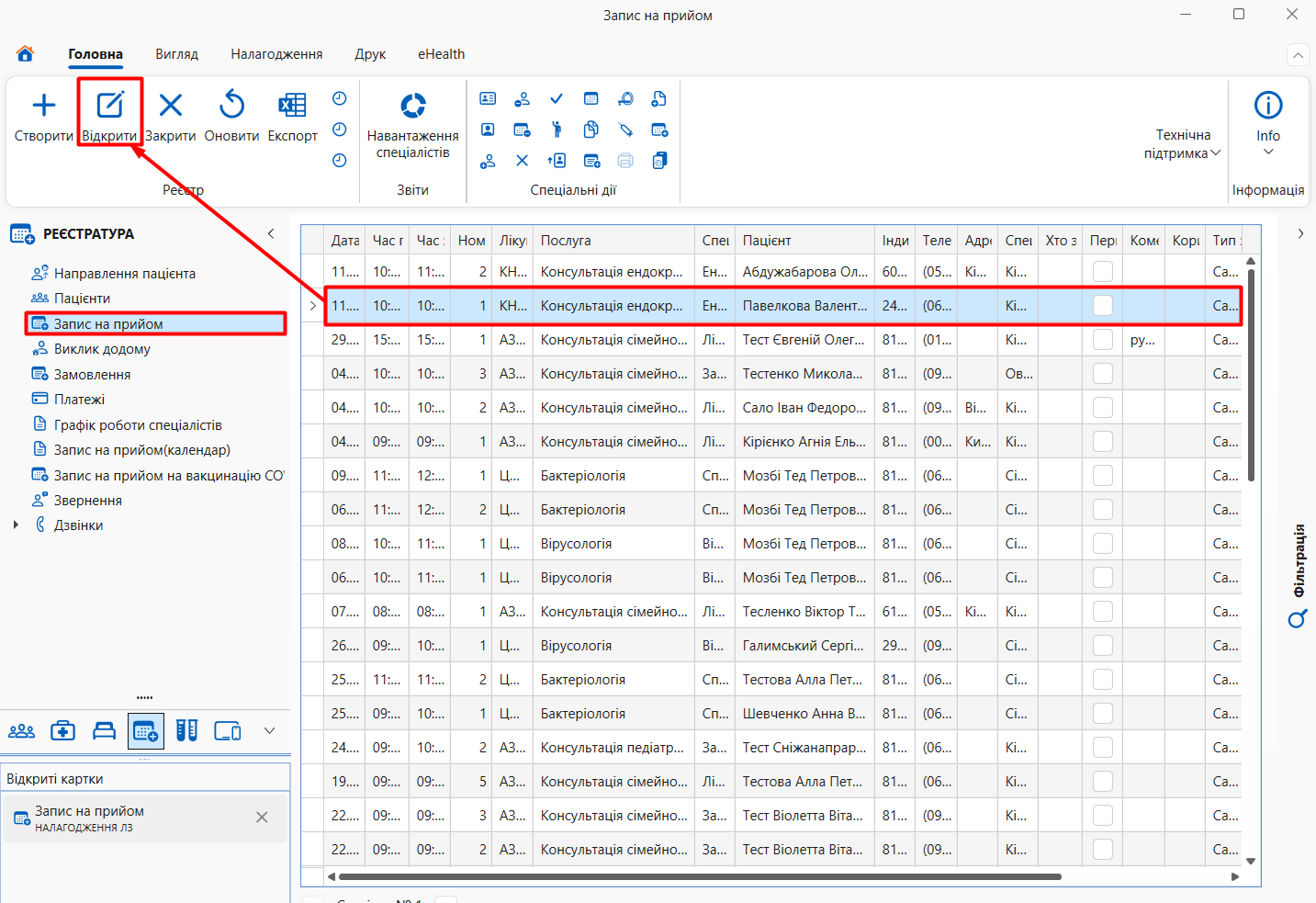1316x903 pixels.
Task: Tick checkbox in Павелкова Валент row
Action: pyautogui.click(x=1103, y=305)
